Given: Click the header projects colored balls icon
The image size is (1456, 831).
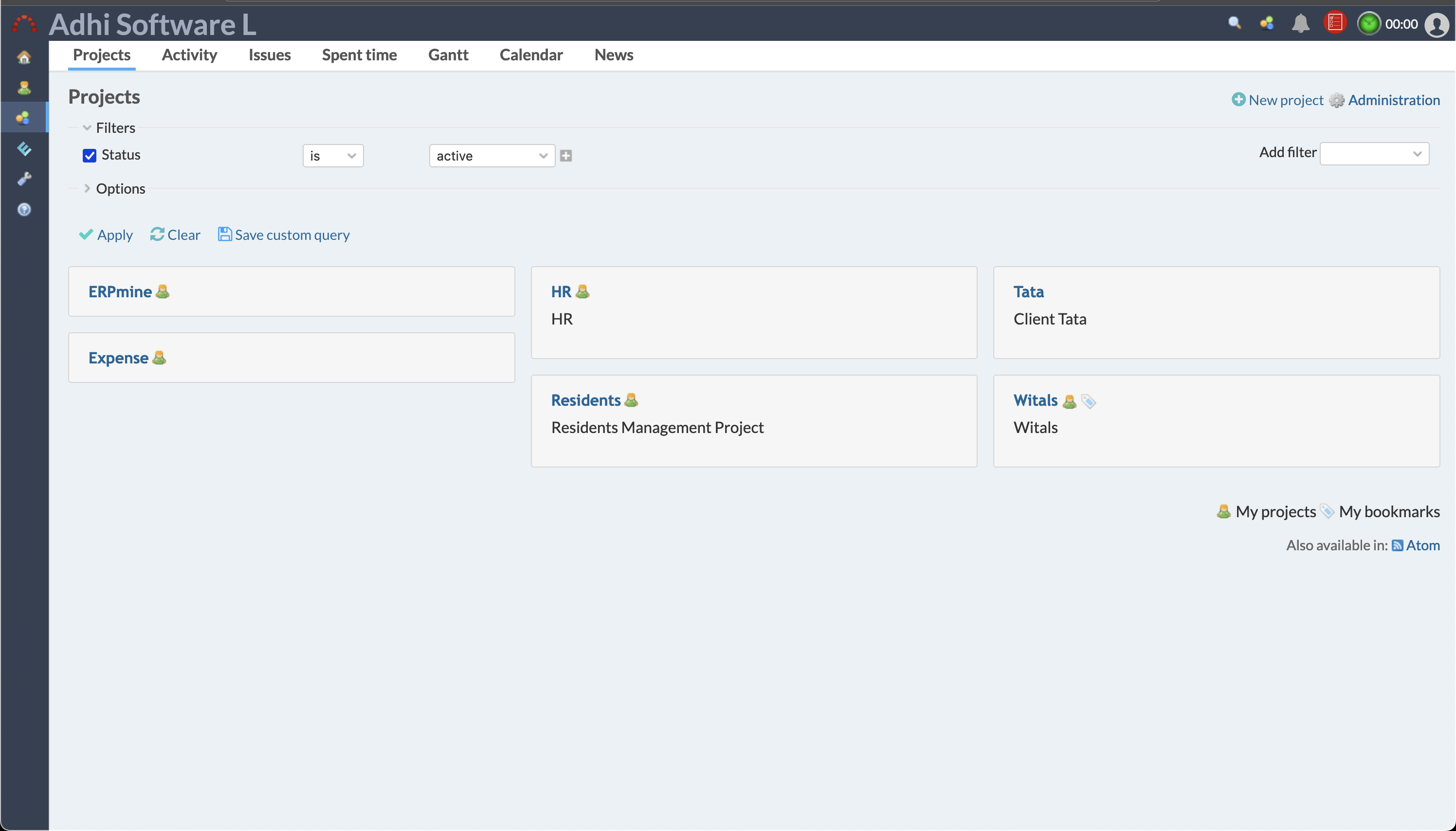Looking at the screenshot, I should pyautogui.click(x=1267, y=23).
